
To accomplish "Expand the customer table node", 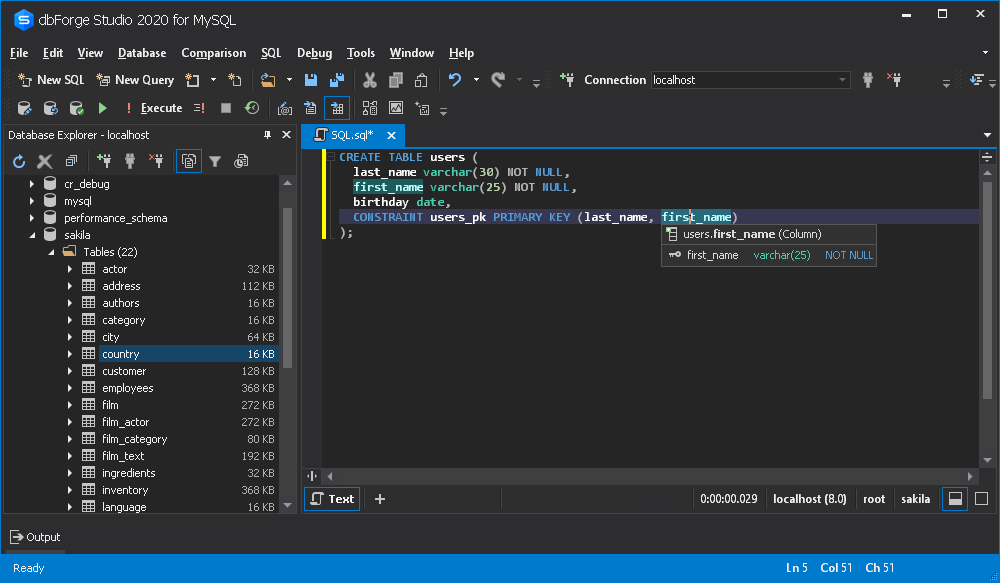I will pos(70,371).
